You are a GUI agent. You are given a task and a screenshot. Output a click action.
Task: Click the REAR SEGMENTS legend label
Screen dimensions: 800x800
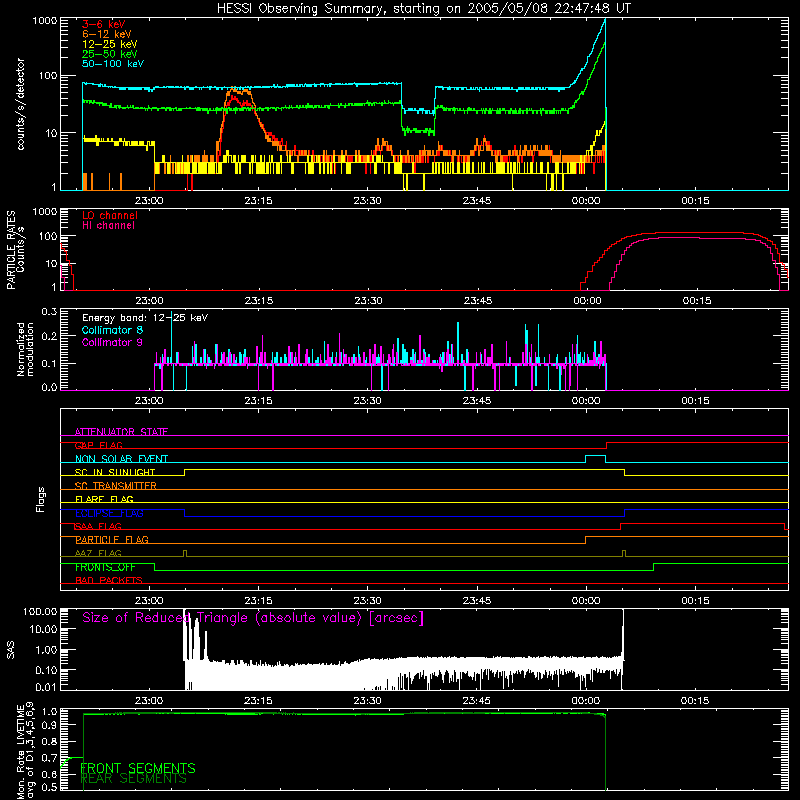[x=134, y=779]
